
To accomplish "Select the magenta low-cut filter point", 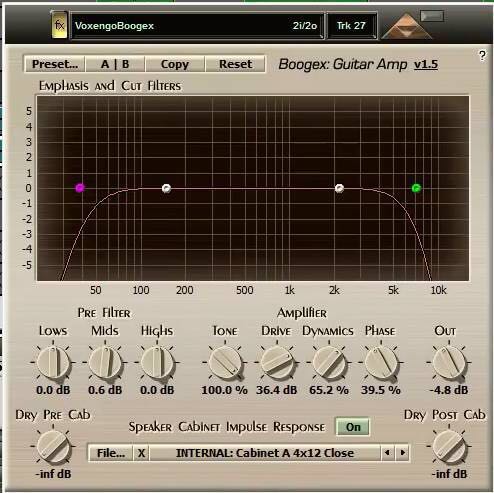I will point(80,188).
